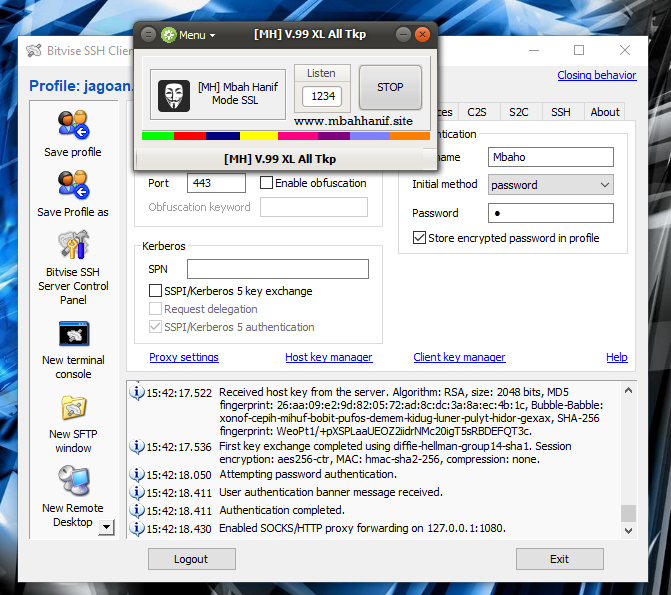Click the log scrollbar down arrow
Viewport: 671px width, 595px height.
[628, 531]
